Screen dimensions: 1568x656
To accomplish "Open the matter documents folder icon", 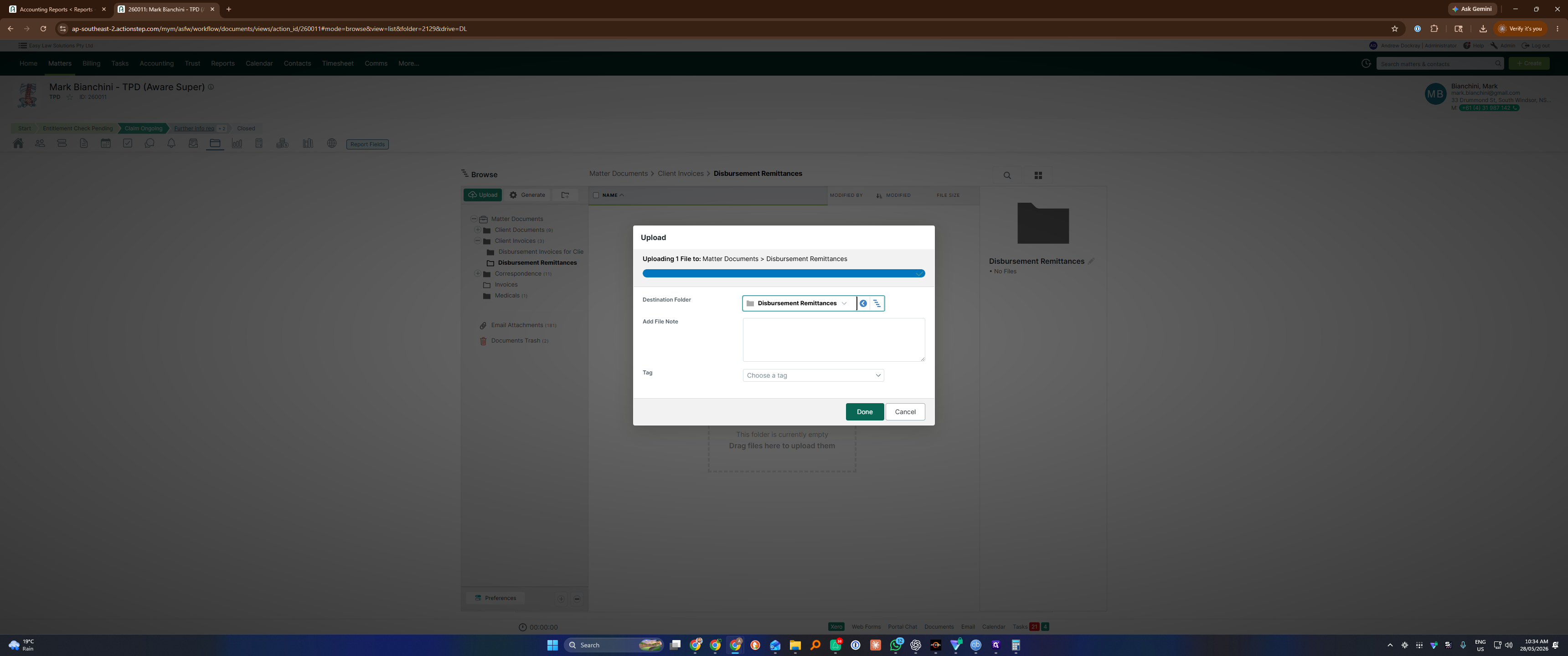I will pyautogui.click(x=215, y=143).
